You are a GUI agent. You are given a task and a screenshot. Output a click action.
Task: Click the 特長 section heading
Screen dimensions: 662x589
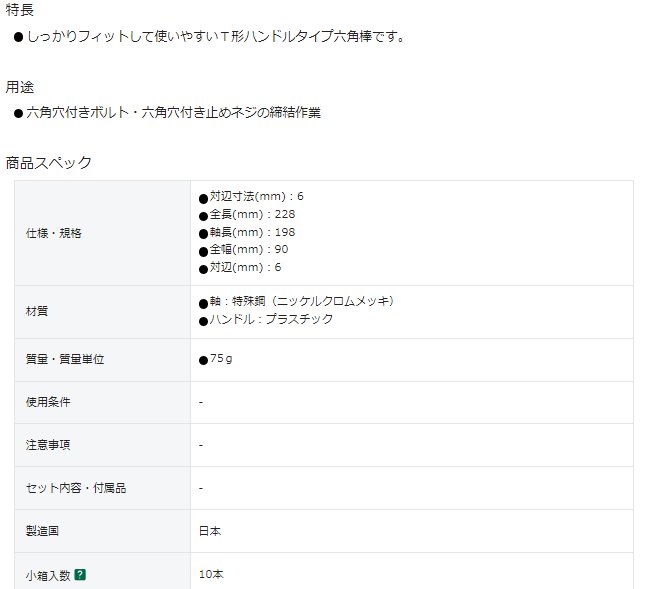[21, 9]
